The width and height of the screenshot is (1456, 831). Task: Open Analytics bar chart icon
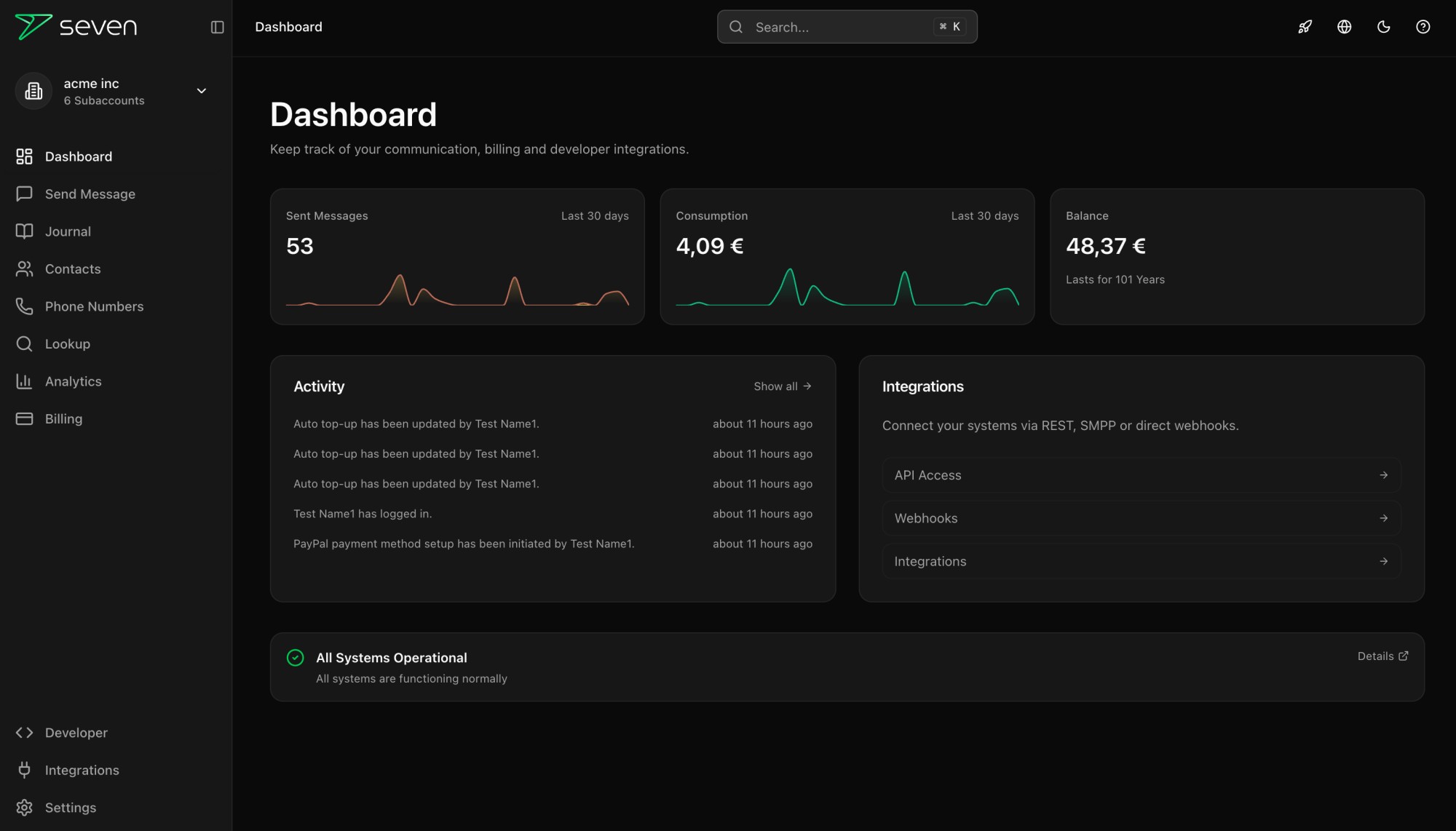point(24,381)
